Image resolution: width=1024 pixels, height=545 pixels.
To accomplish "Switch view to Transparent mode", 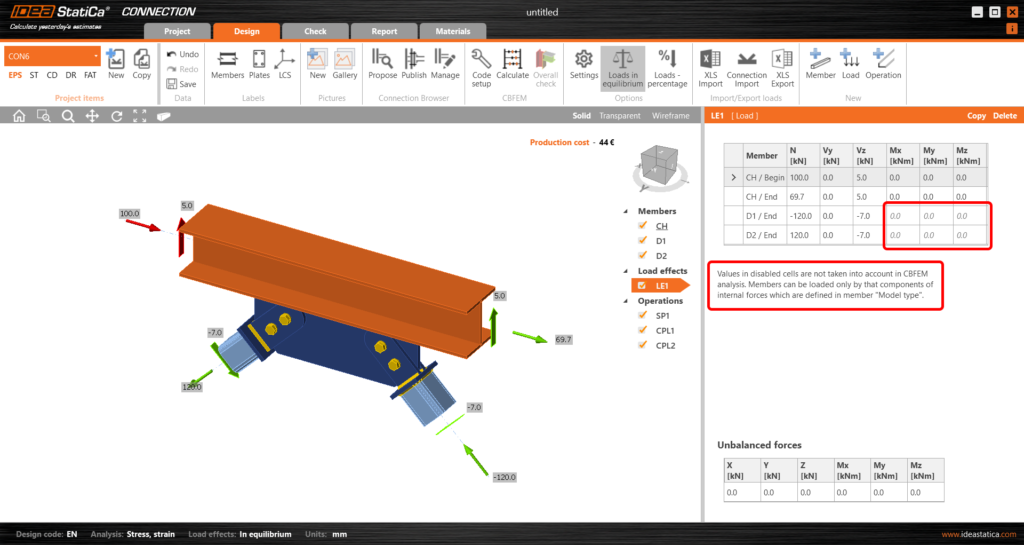I will (x=620, y=116).
